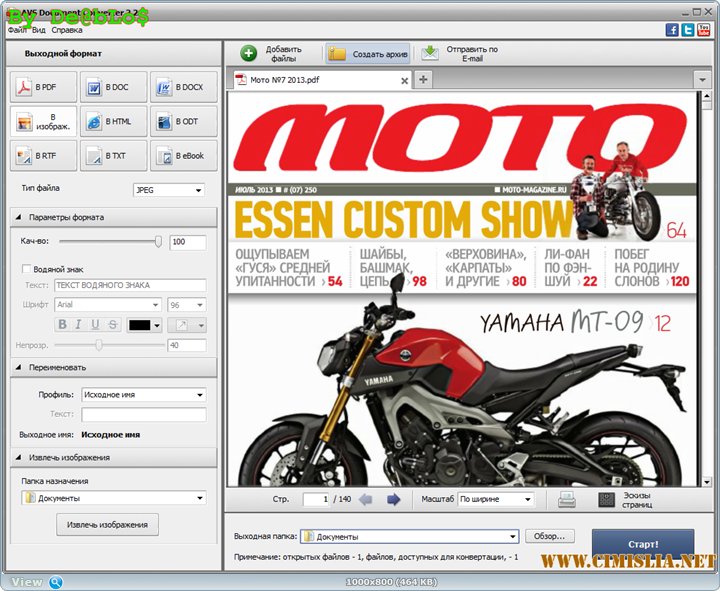The width and height of the screenshot is (720, 591).
Task: Click the Send by E-mail icon
Action: click(430, 54)
